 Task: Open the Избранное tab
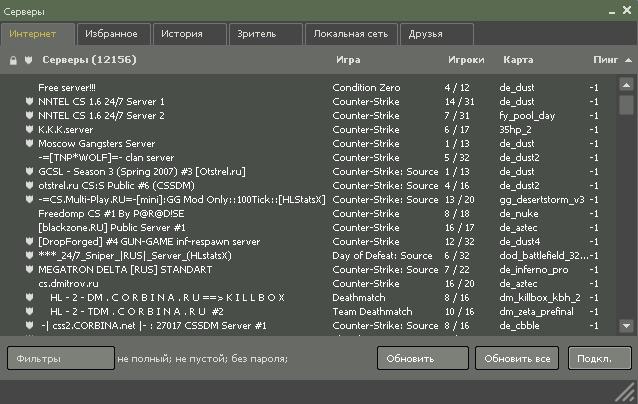114,34
